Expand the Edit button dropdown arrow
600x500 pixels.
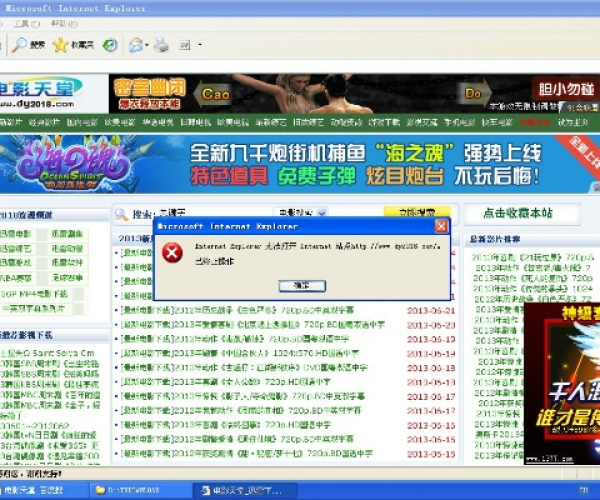[200, 45]
